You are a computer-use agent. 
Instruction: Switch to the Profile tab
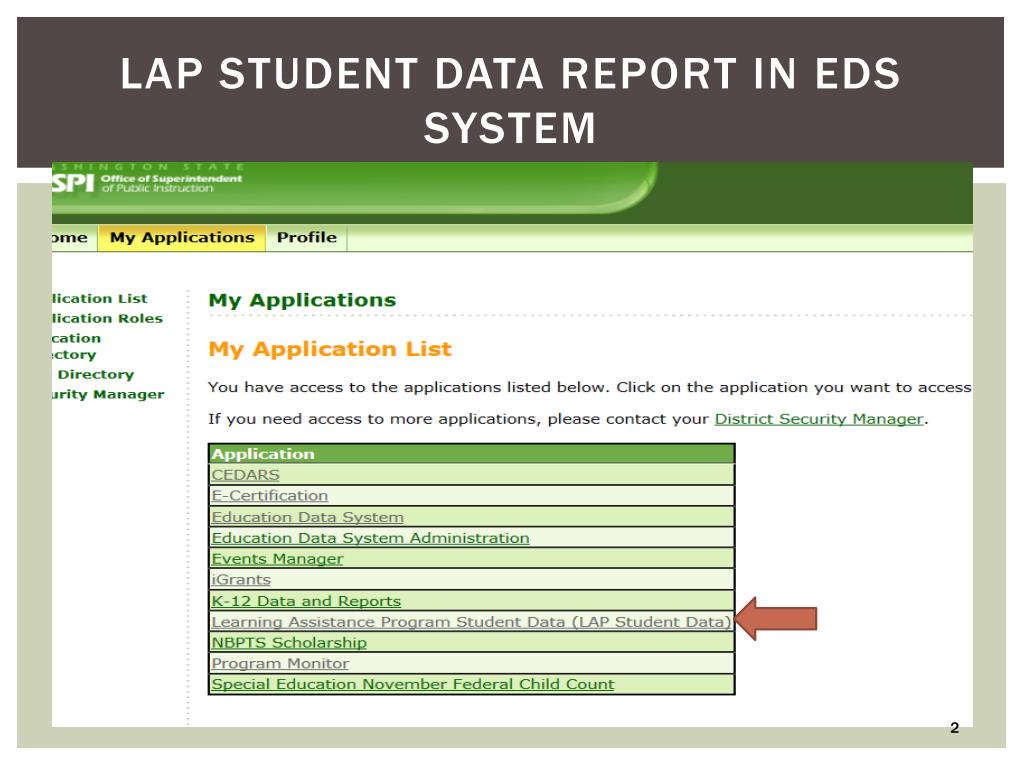[x=306, y=238]
